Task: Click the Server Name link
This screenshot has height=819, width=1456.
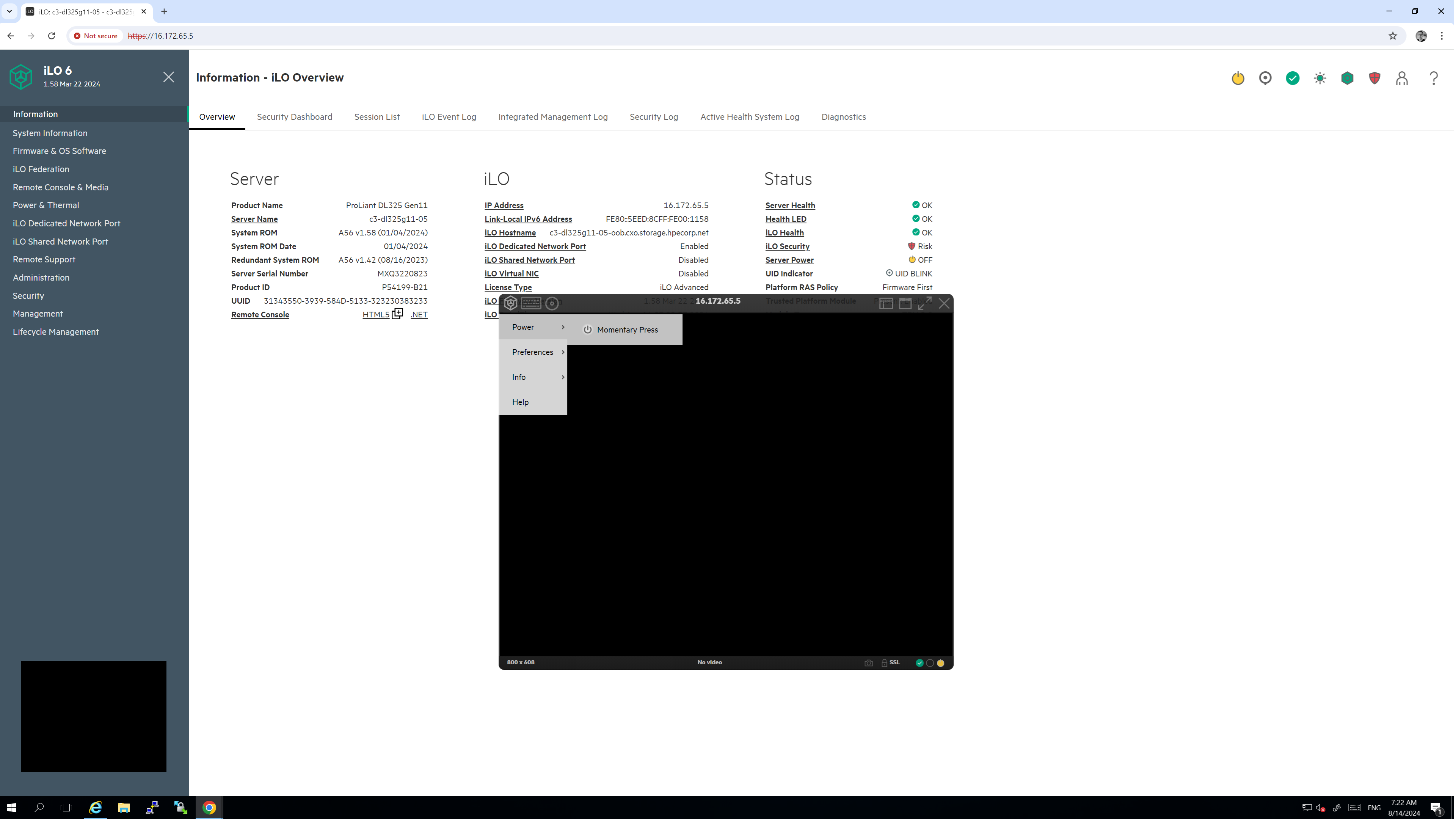Action: (x=254, y=219)
